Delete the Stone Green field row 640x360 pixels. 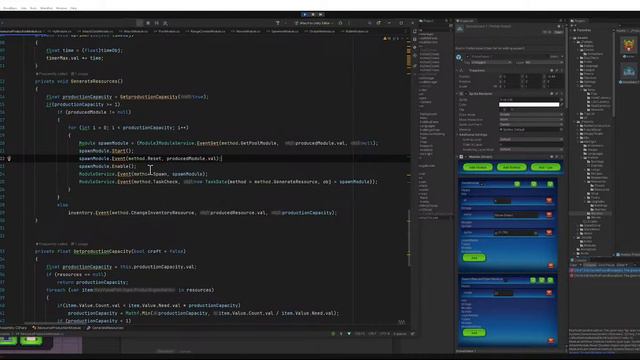click(x=549, y=215)
